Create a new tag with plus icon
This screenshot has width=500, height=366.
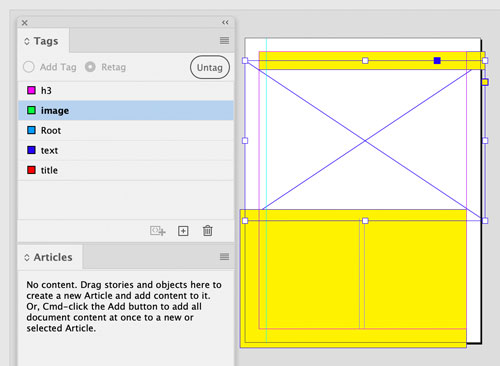183,231
